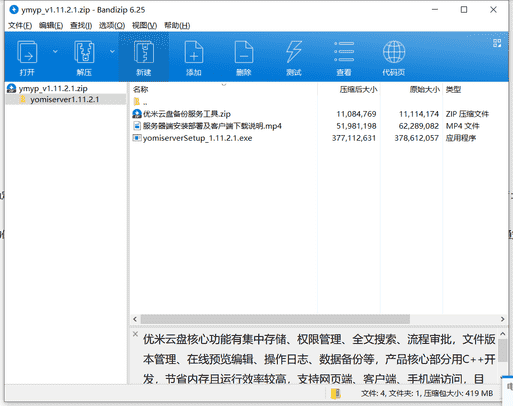The height and width of the screenshot is (406, 513).
Task: Click the original size 378,612,057
Action: [x=416, y=138]
